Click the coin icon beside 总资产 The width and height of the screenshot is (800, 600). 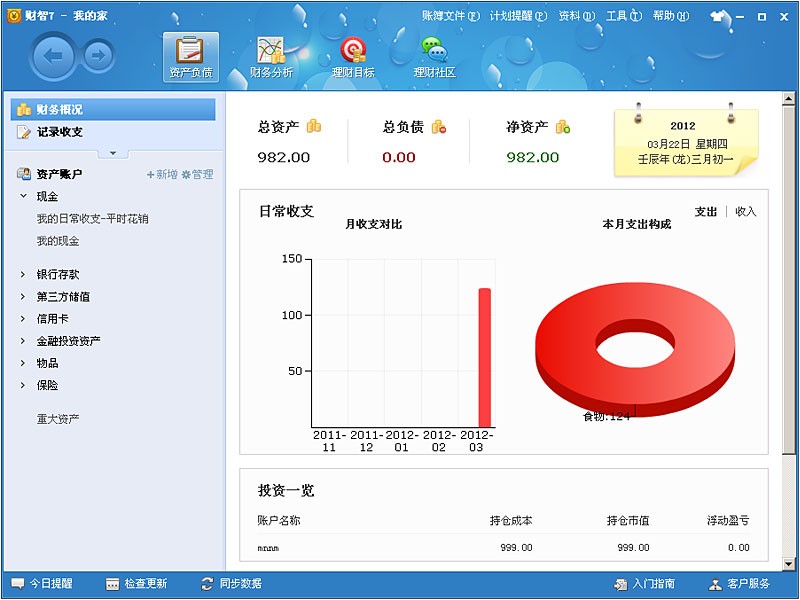[x=314, y=126]
